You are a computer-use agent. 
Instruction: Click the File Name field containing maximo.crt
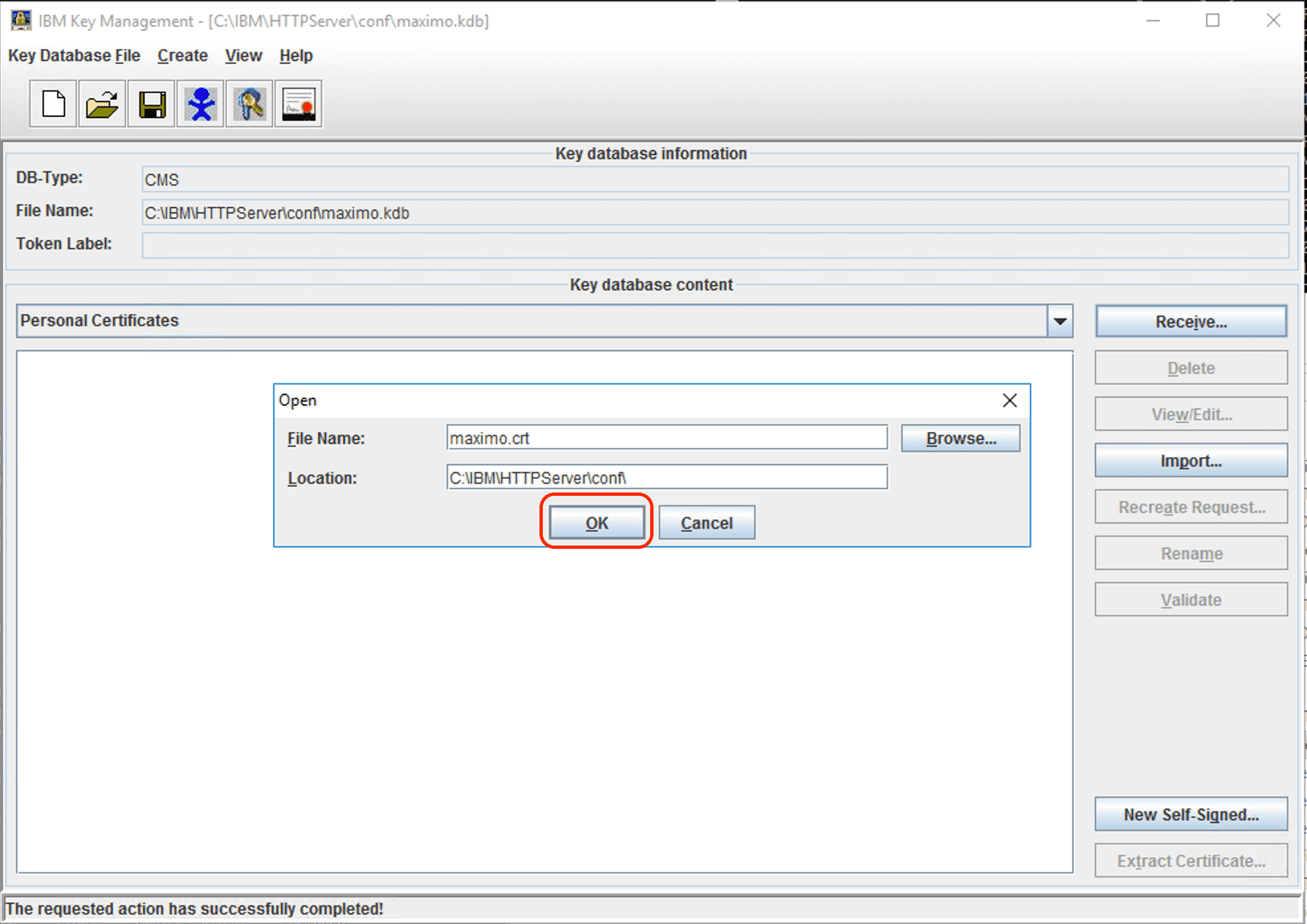(667, 438)
